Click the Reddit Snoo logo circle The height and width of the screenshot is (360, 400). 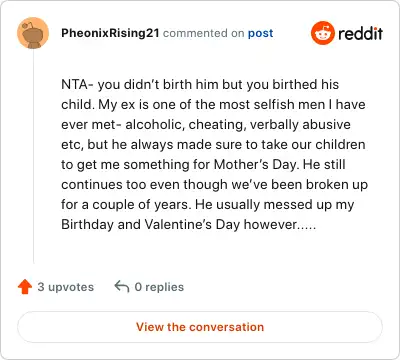coord(323,33)
